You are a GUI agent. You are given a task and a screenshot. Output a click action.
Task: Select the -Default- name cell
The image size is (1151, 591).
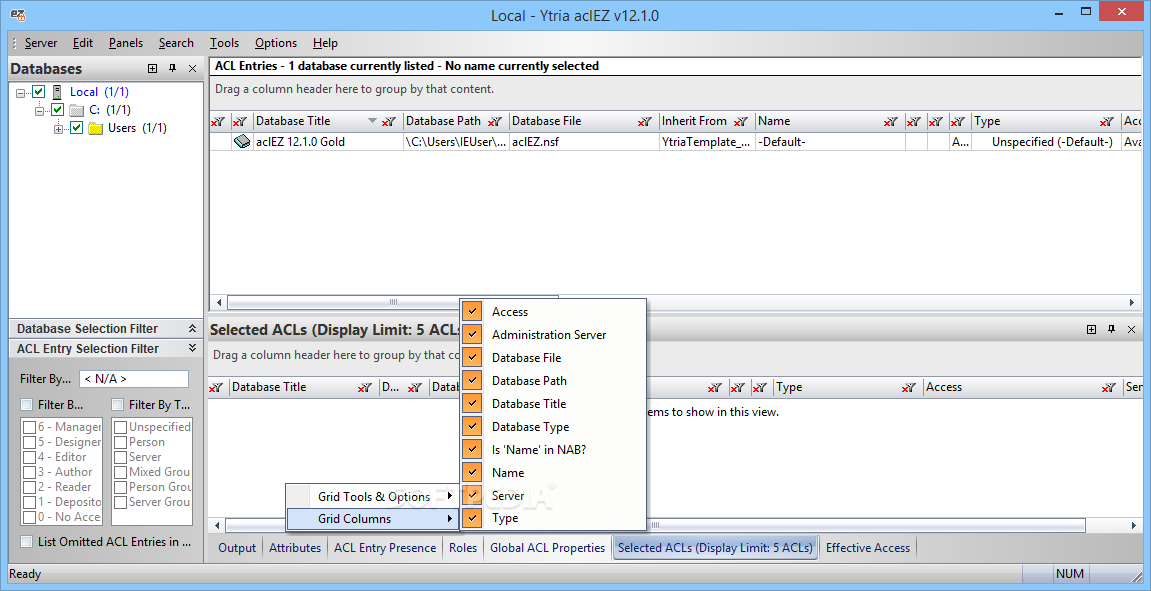coord(829,142)
